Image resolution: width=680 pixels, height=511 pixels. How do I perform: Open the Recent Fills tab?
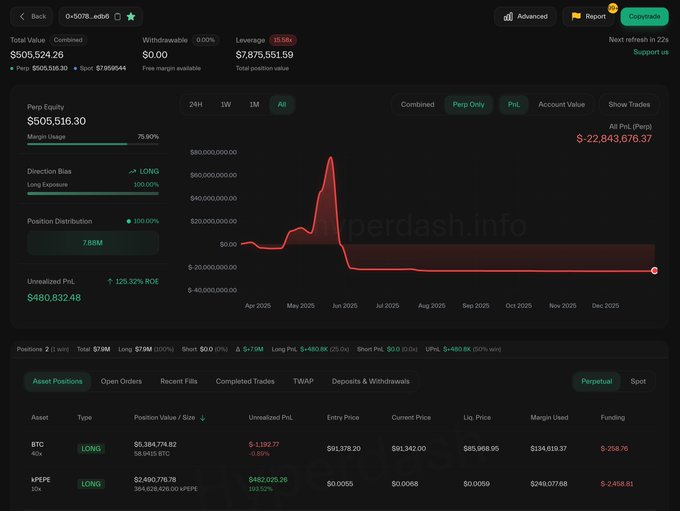click(x=179, y=381)
